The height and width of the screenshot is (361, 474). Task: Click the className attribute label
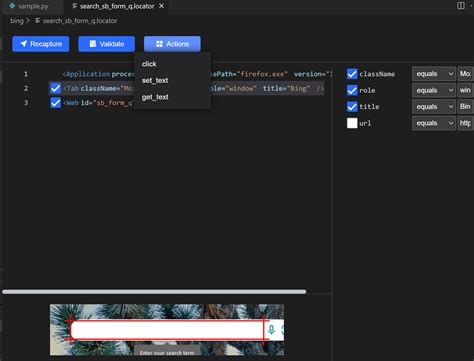coord(377,74)
